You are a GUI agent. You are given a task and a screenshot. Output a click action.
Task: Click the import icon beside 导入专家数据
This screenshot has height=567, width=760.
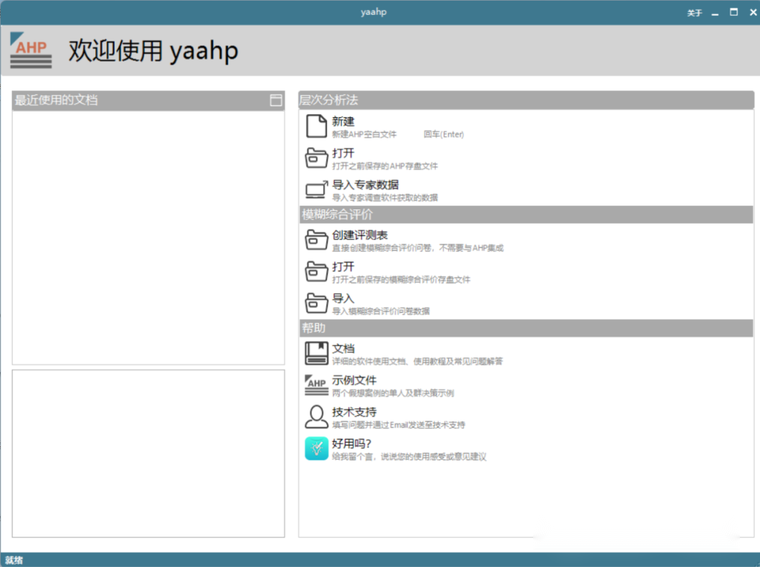tap(316, 189)
